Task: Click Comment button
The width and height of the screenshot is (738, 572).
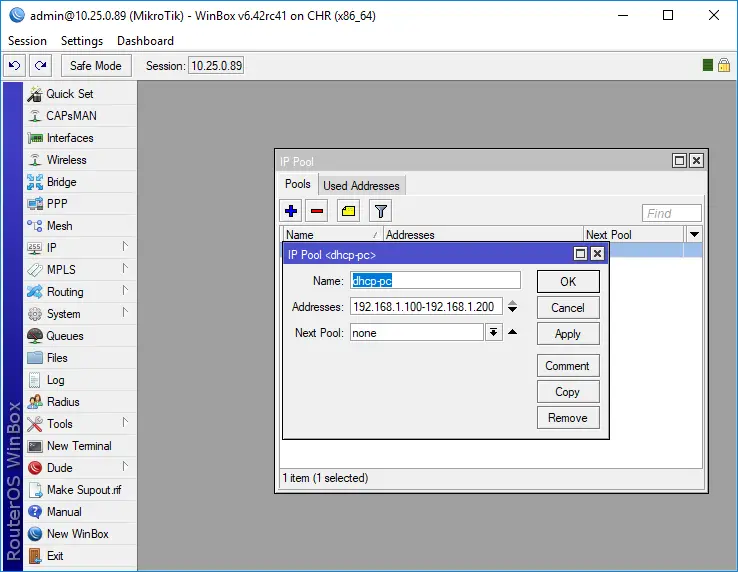Action: (x=568, y=366)
